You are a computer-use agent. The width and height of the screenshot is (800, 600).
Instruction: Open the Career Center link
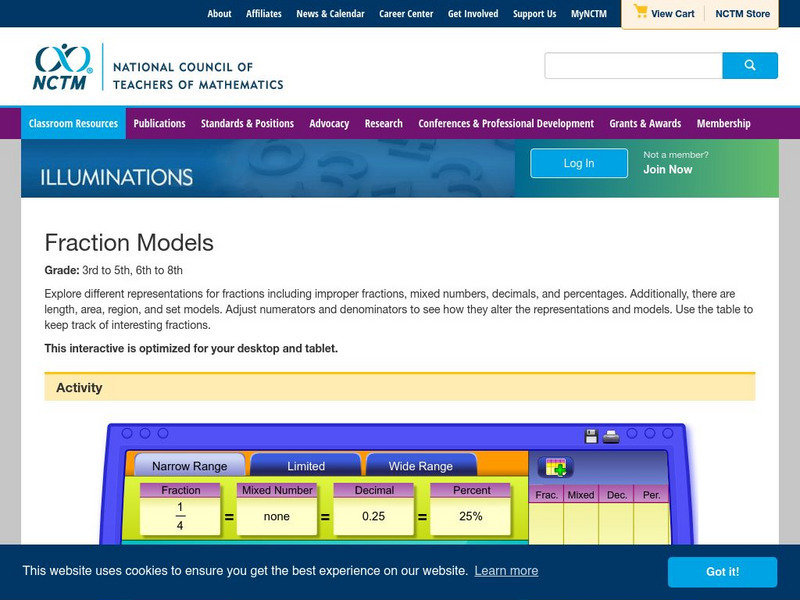click(406, 14)
